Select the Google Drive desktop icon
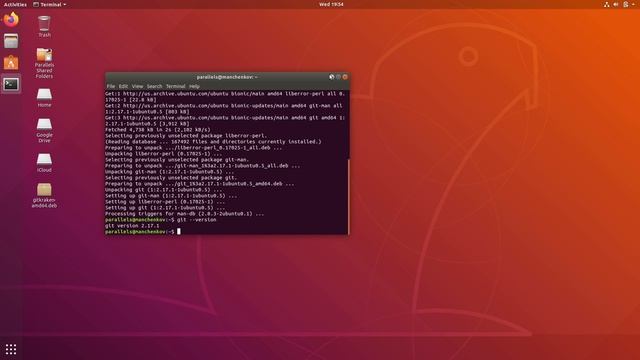This screenshot has width=640, height=360. pos(44,130)
